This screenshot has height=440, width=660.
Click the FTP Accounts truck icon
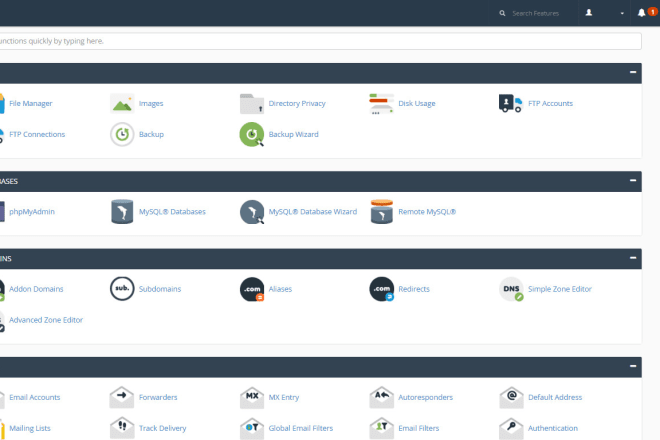(x=511, y=104)
